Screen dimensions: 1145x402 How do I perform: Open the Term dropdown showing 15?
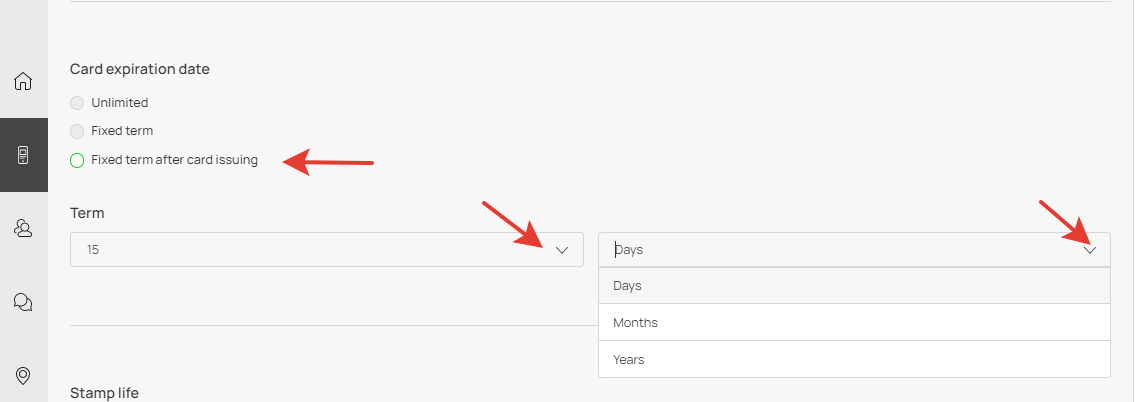[300, 250]
